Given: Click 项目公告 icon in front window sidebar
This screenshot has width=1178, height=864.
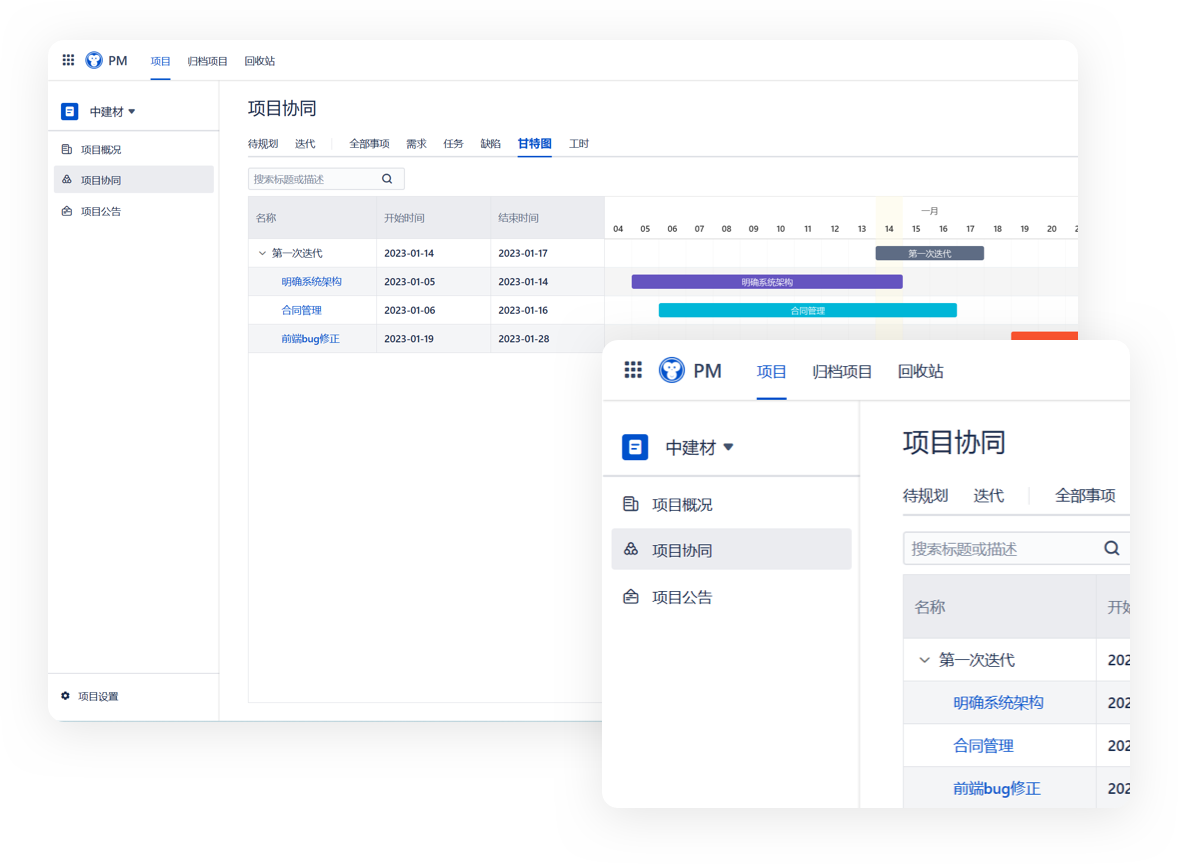Looking at the screenshot, I should pos(631,597).
